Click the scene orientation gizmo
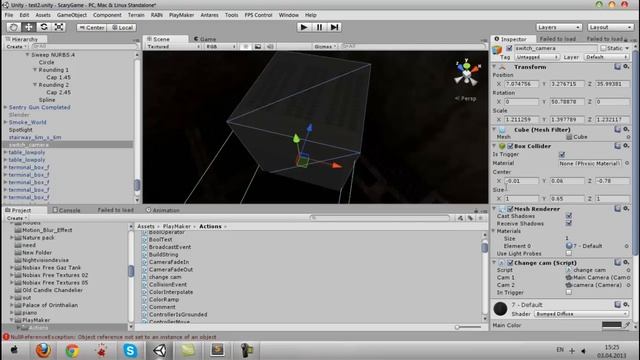The image size is (640, 360). pyautogui.click(x=467, y=73)
